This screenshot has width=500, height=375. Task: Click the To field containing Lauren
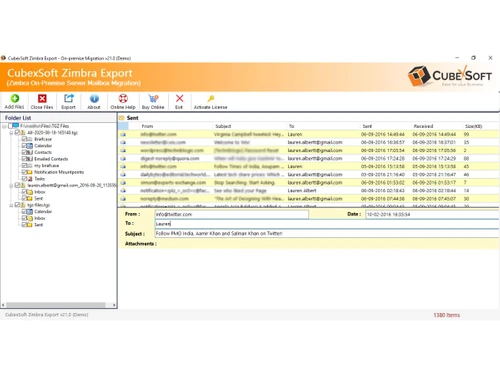coord(327,224)
